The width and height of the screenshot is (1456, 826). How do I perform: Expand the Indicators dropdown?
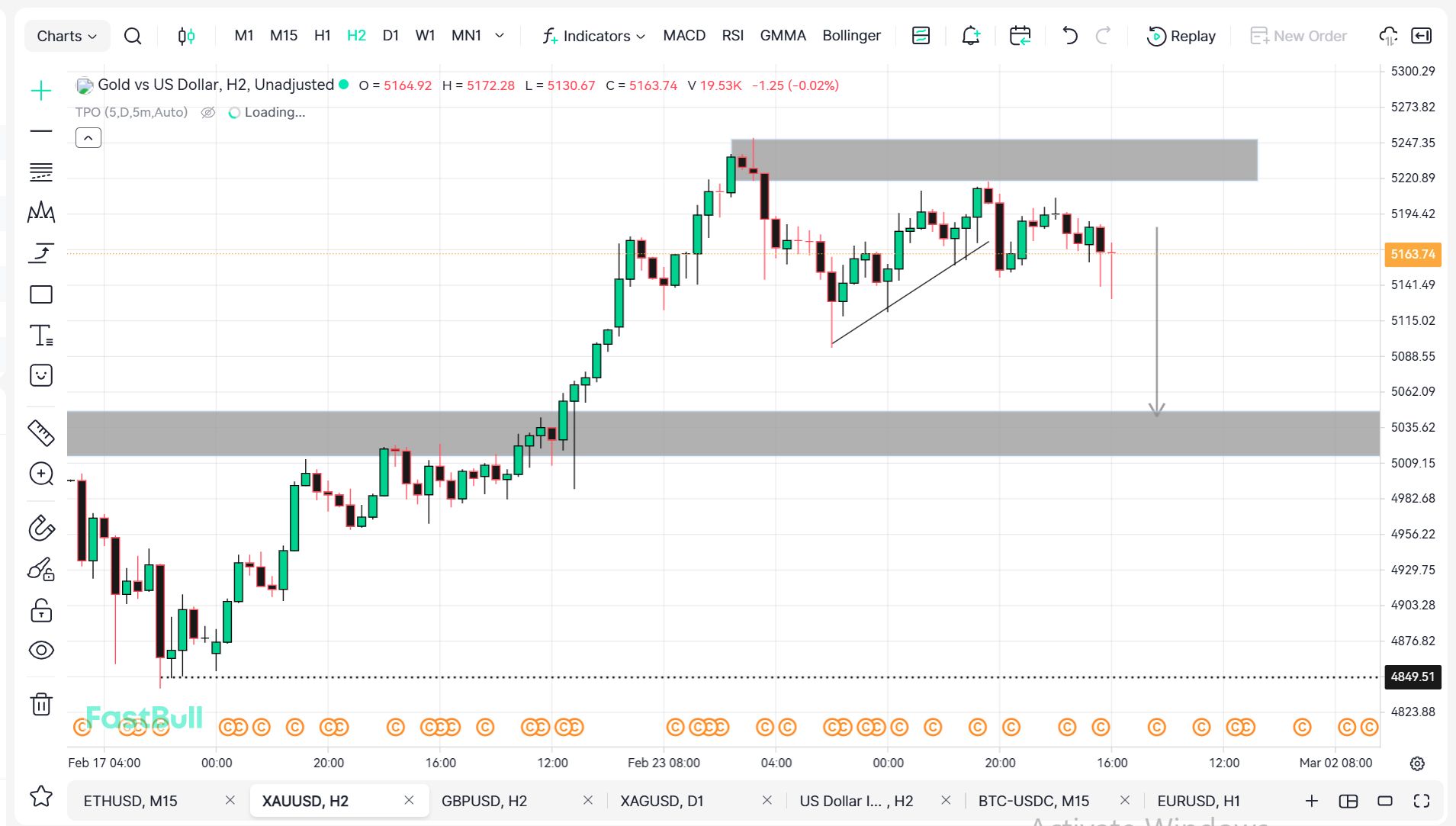593,36
